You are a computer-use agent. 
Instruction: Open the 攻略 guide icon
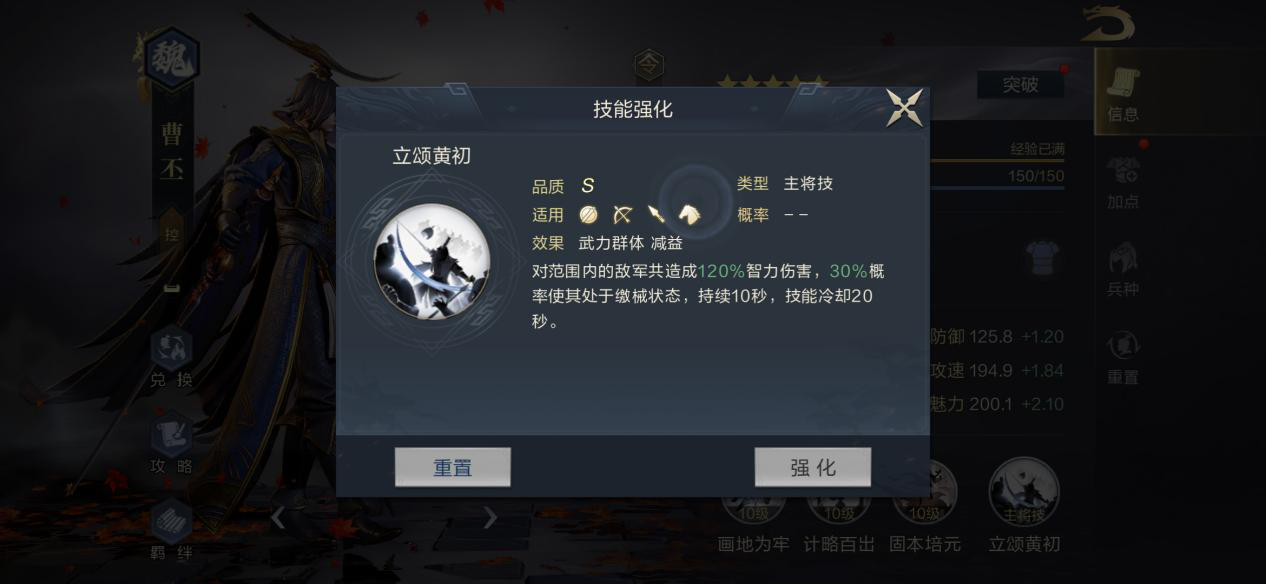(171, 443)
